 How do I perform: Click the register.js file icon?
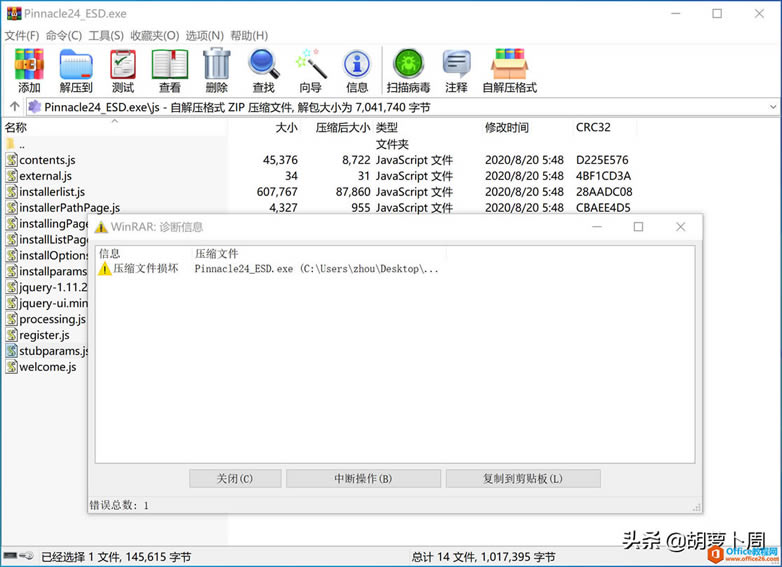pyautogui.click(x=11, y=335)
